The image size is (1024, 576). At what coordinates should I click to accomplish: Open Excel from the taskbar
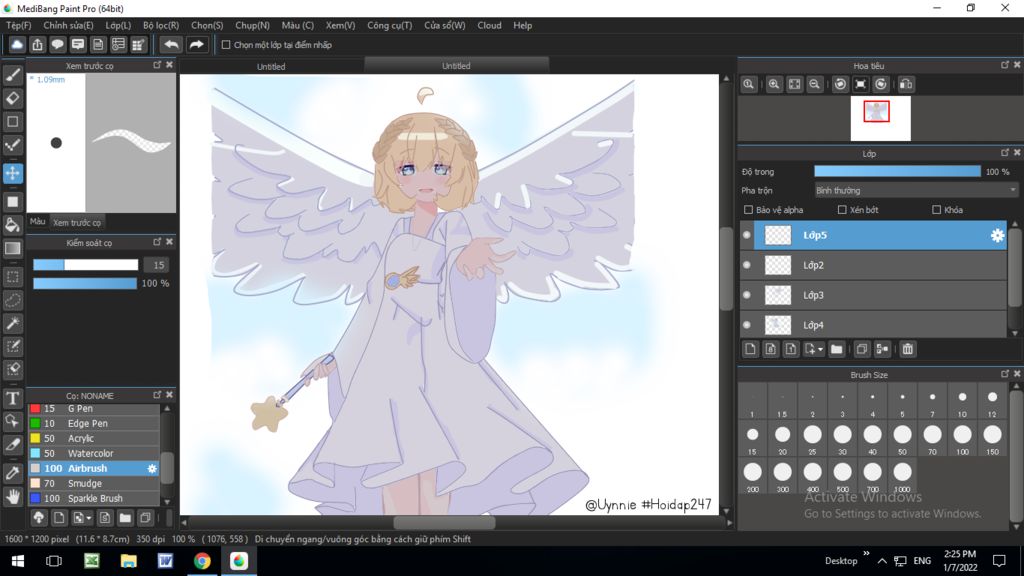[x=91, y=561]
